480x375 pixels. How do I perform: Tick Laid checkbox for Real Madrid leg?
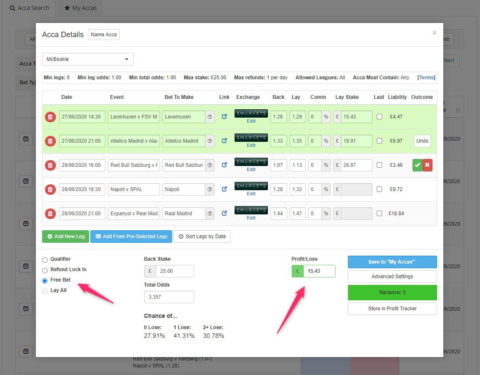point(379,213)
